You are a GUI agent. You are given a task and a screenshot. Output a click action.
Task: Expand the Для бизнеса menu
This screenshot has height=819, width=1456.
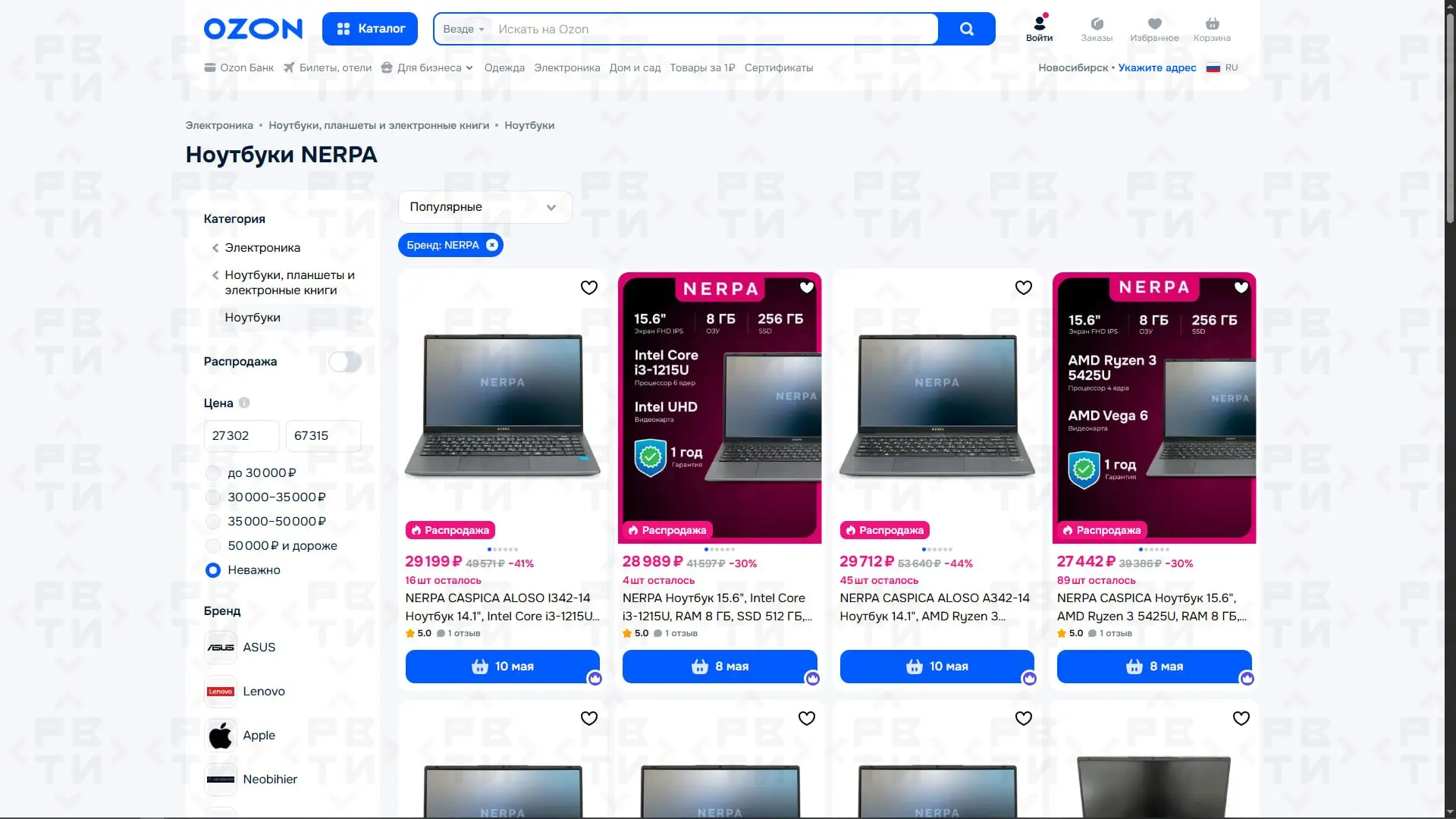point(427,67)
